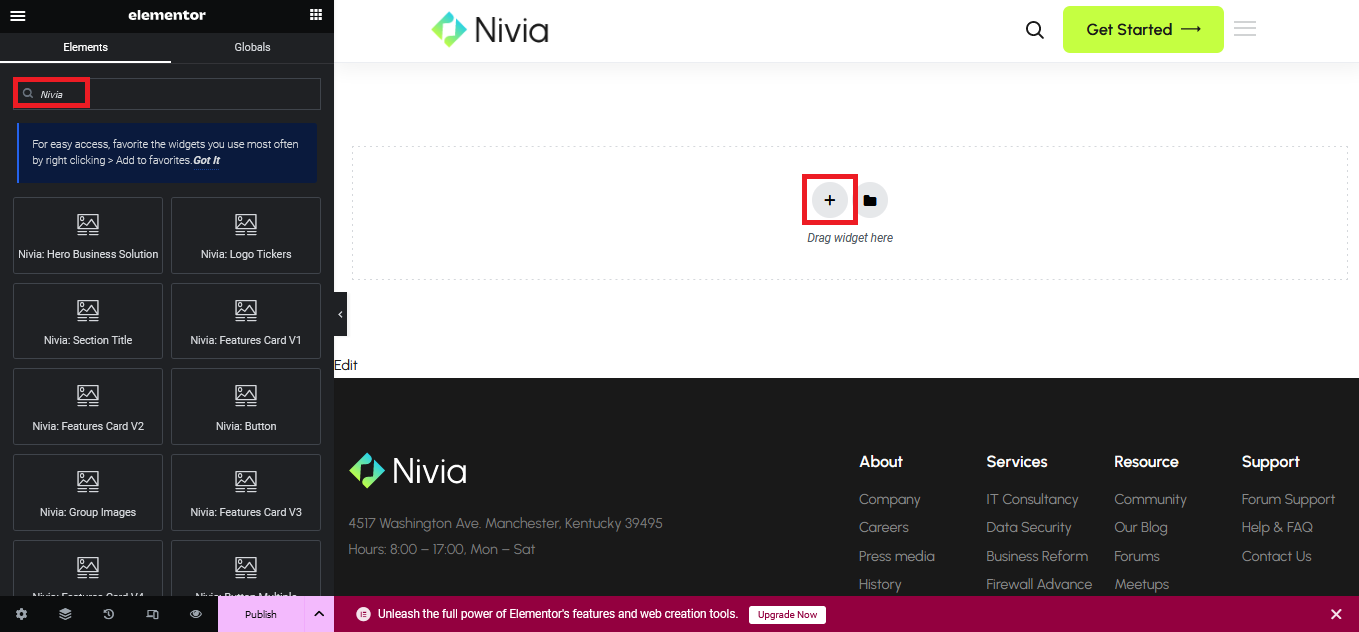Open the revision history icon

108,614
